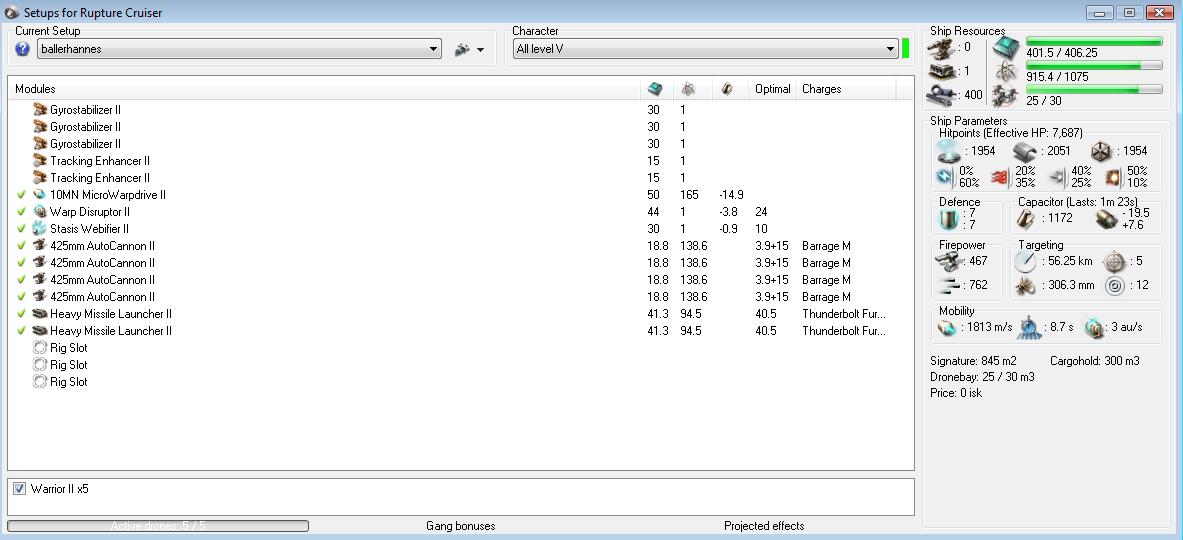
Task: Click the launcher hardpoints icon in Ship Resources
Action: [943, 71]
